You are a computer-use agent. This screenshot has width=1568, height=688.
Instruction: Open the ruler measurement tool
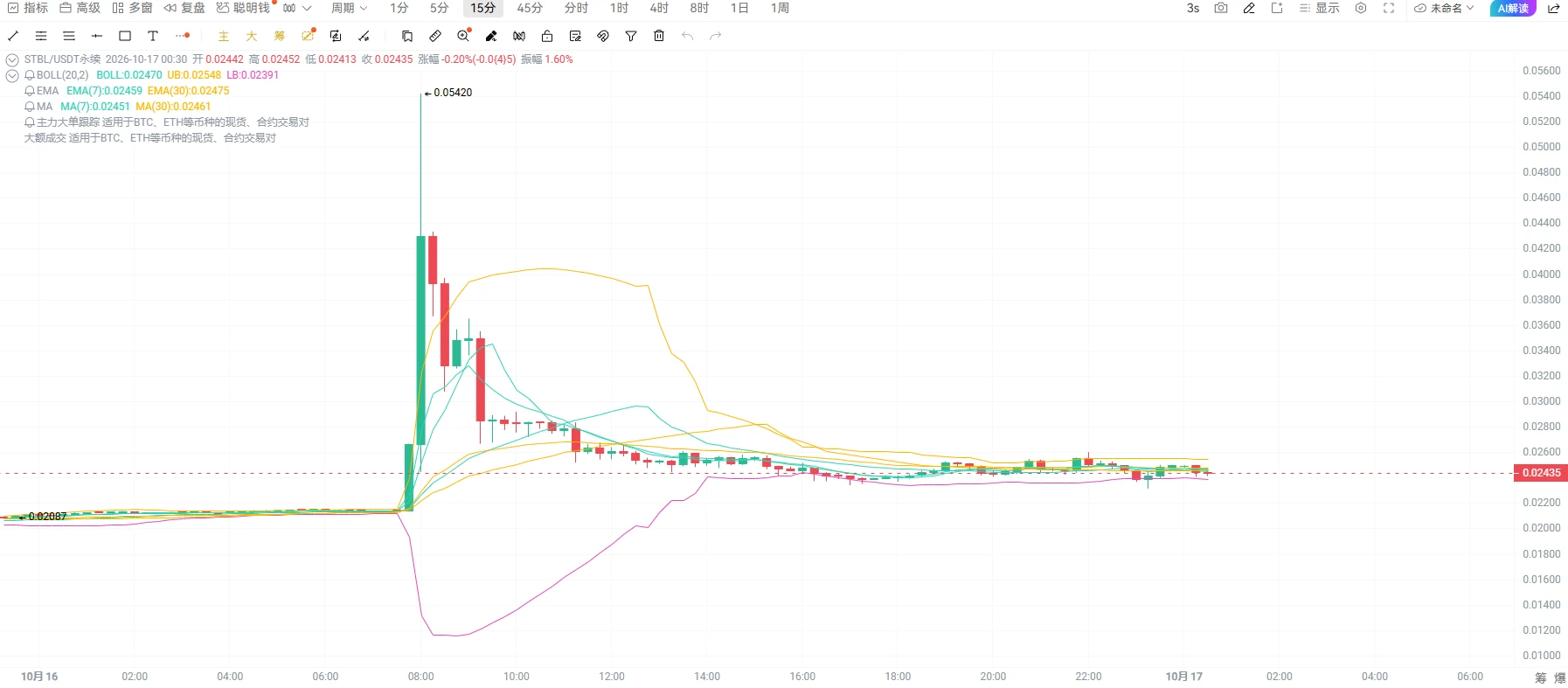point(435,36)
